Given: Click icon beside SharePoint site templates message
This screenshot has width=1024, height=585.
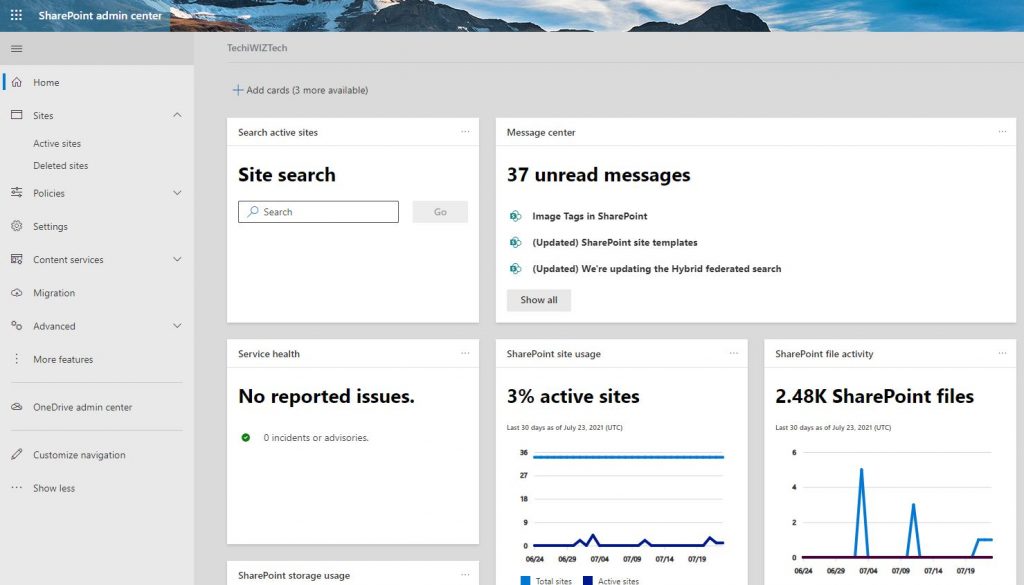Looking at the screenshot, I should pyautogui.click(x=515, y=242).
